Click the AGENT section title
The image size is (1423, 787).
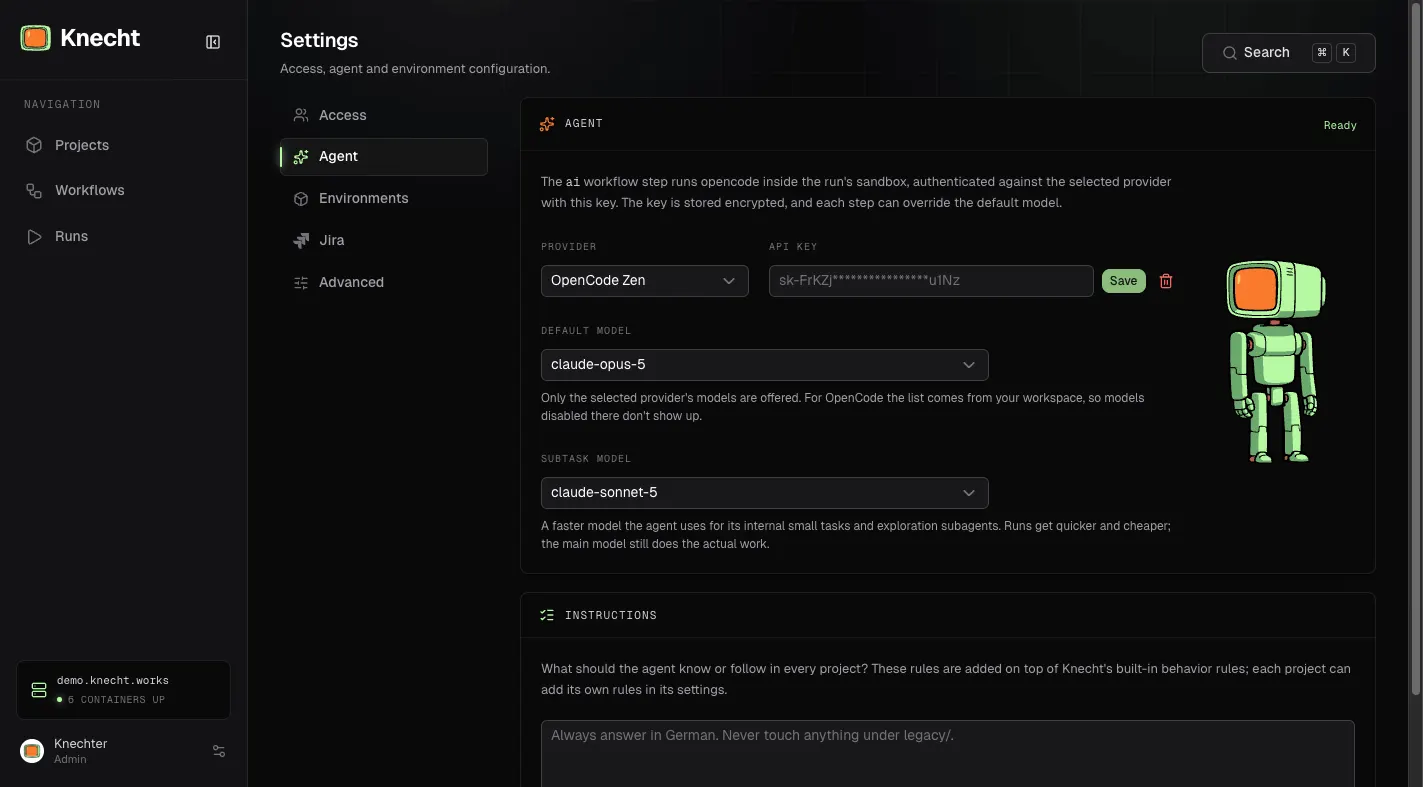584,124
